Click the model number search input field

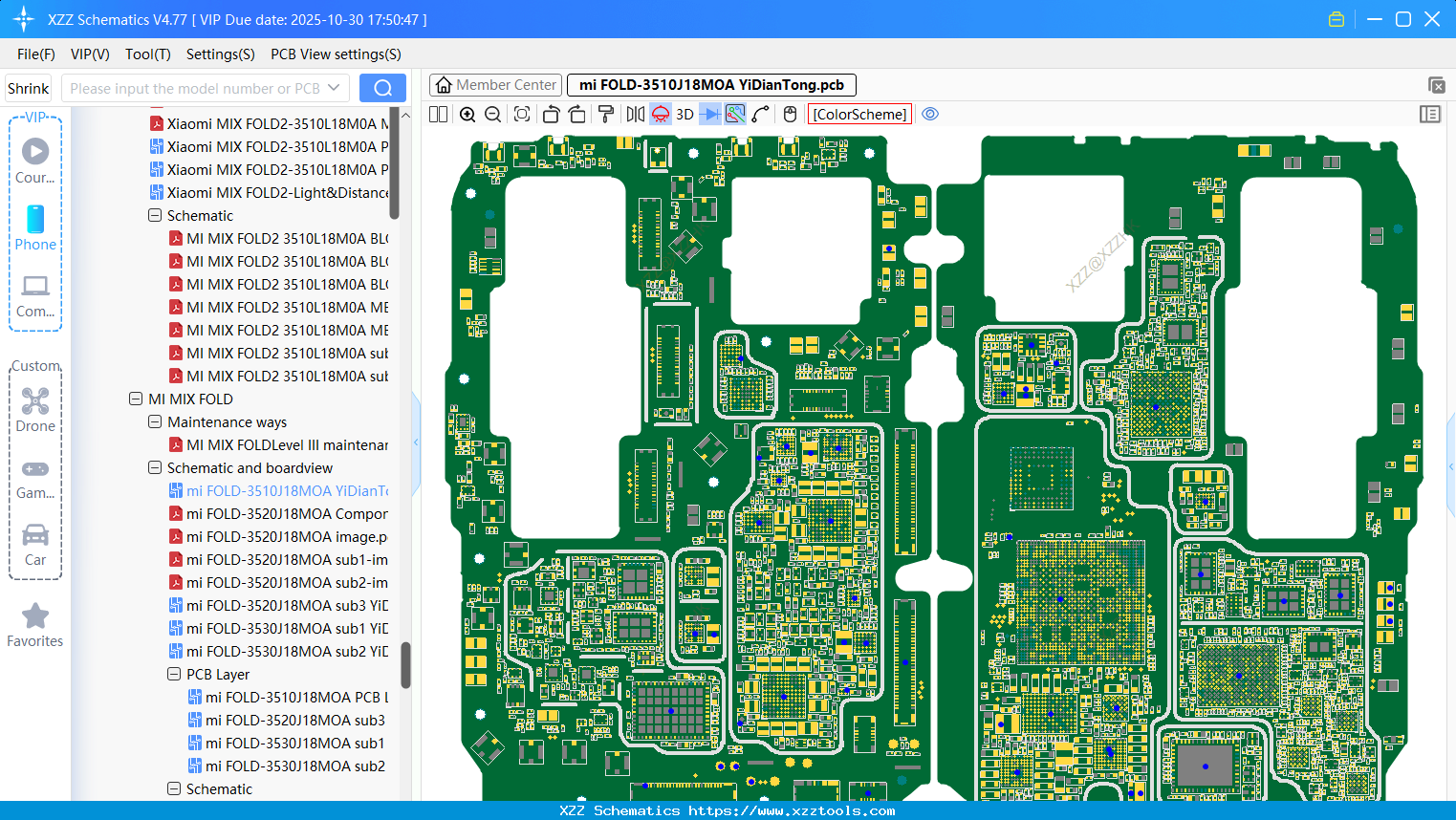click(201, 87)
